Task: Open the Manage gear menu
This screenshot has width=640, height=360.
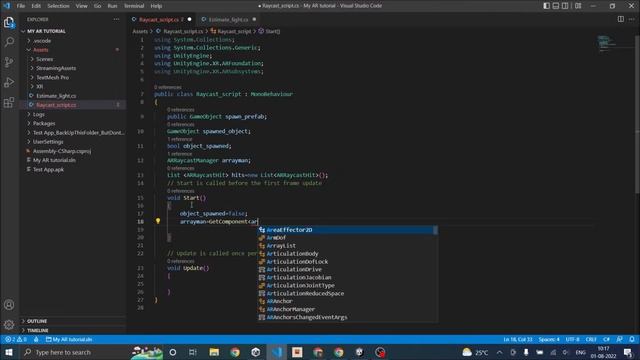Action: [9, 325]
